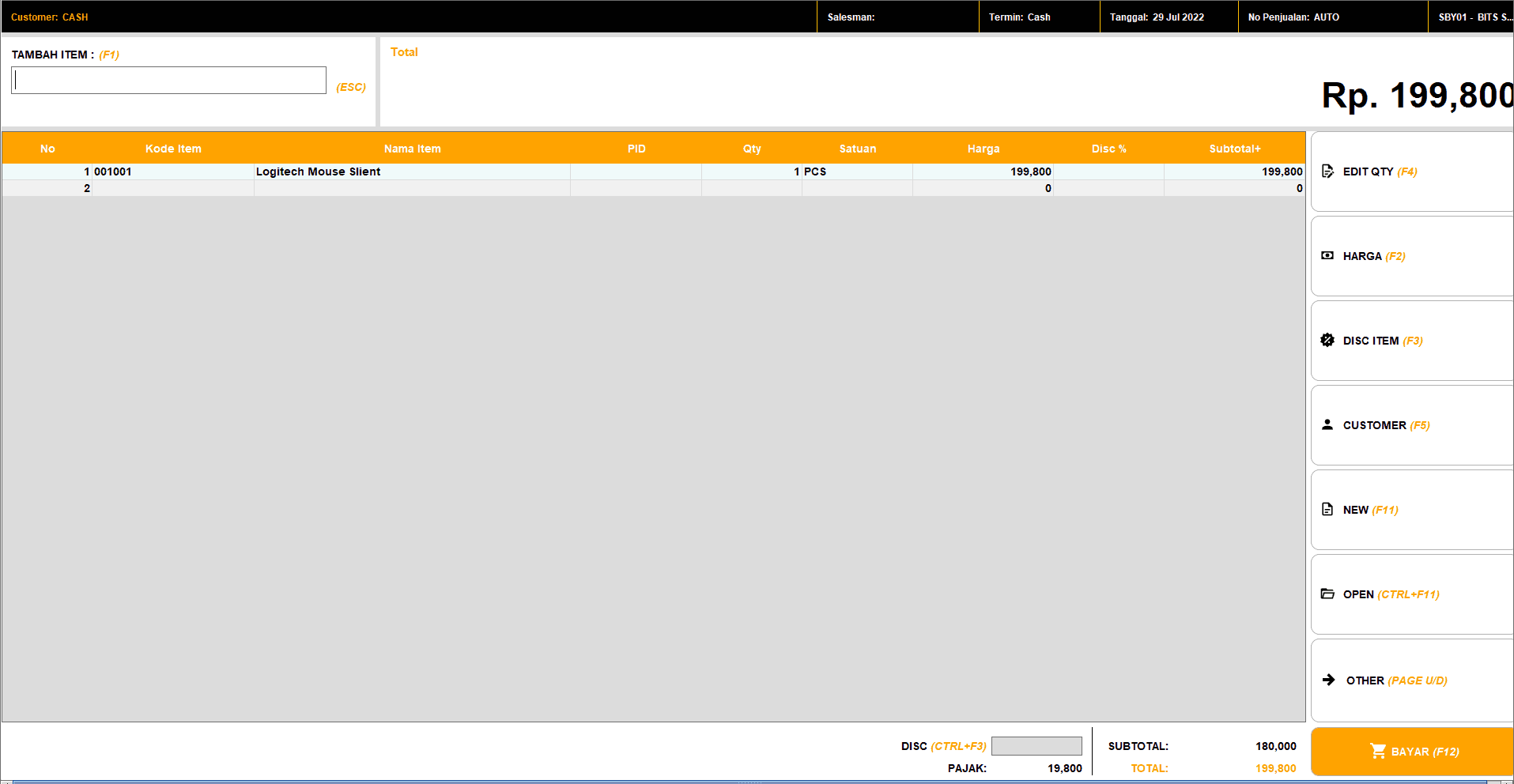Click the (ESC) label
Image resolution: width=1514 pixels, height=784 pixels.
click(x=351, y=87)
